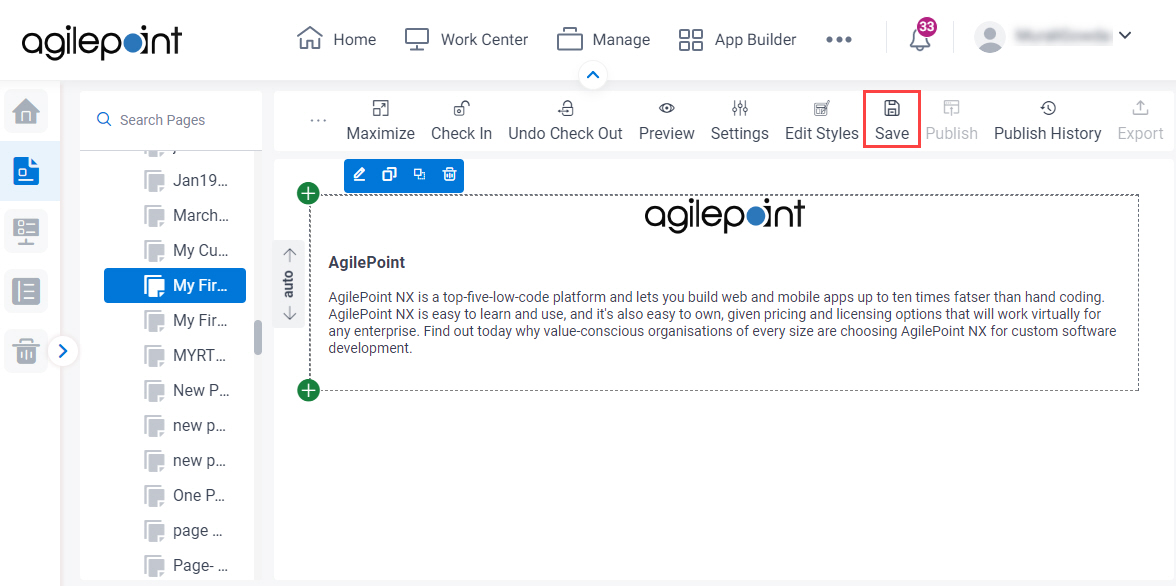Click the user avatar icon
Image resolution: width=1176 pixels, height=586 pixels.
(990, 37)
